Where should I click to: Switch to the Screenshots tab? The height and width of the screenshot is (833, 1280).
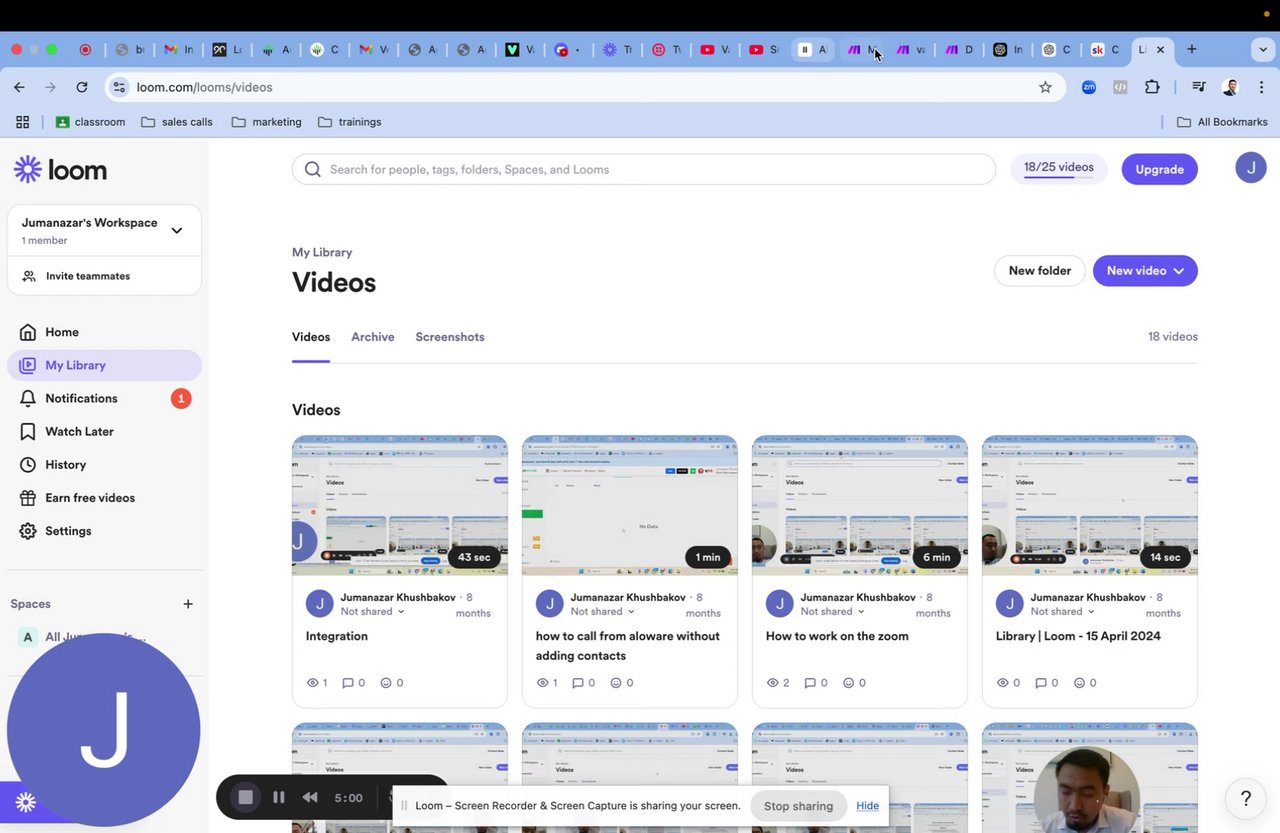point(450,337)
